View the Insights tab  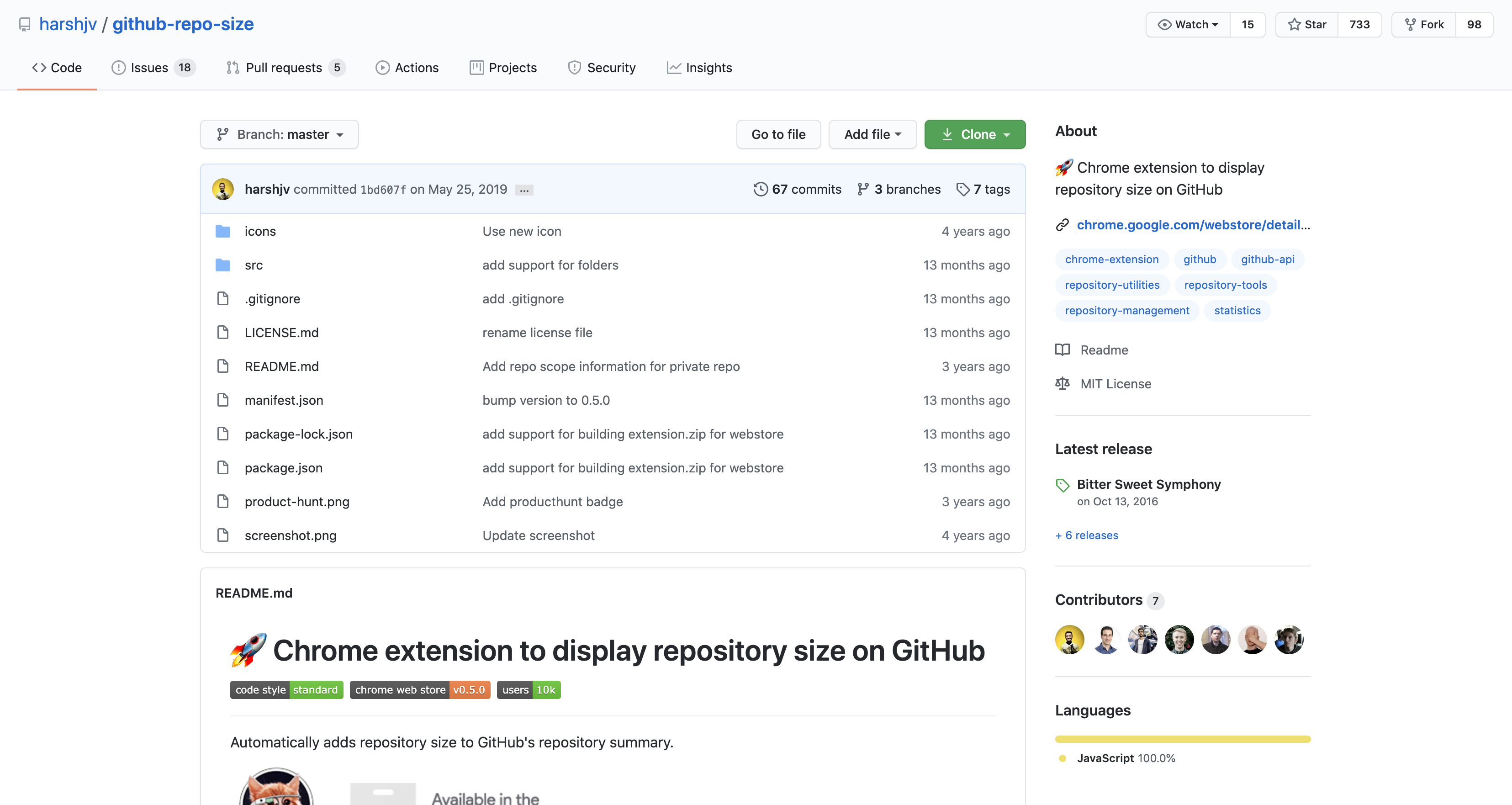tap(699, 68)
